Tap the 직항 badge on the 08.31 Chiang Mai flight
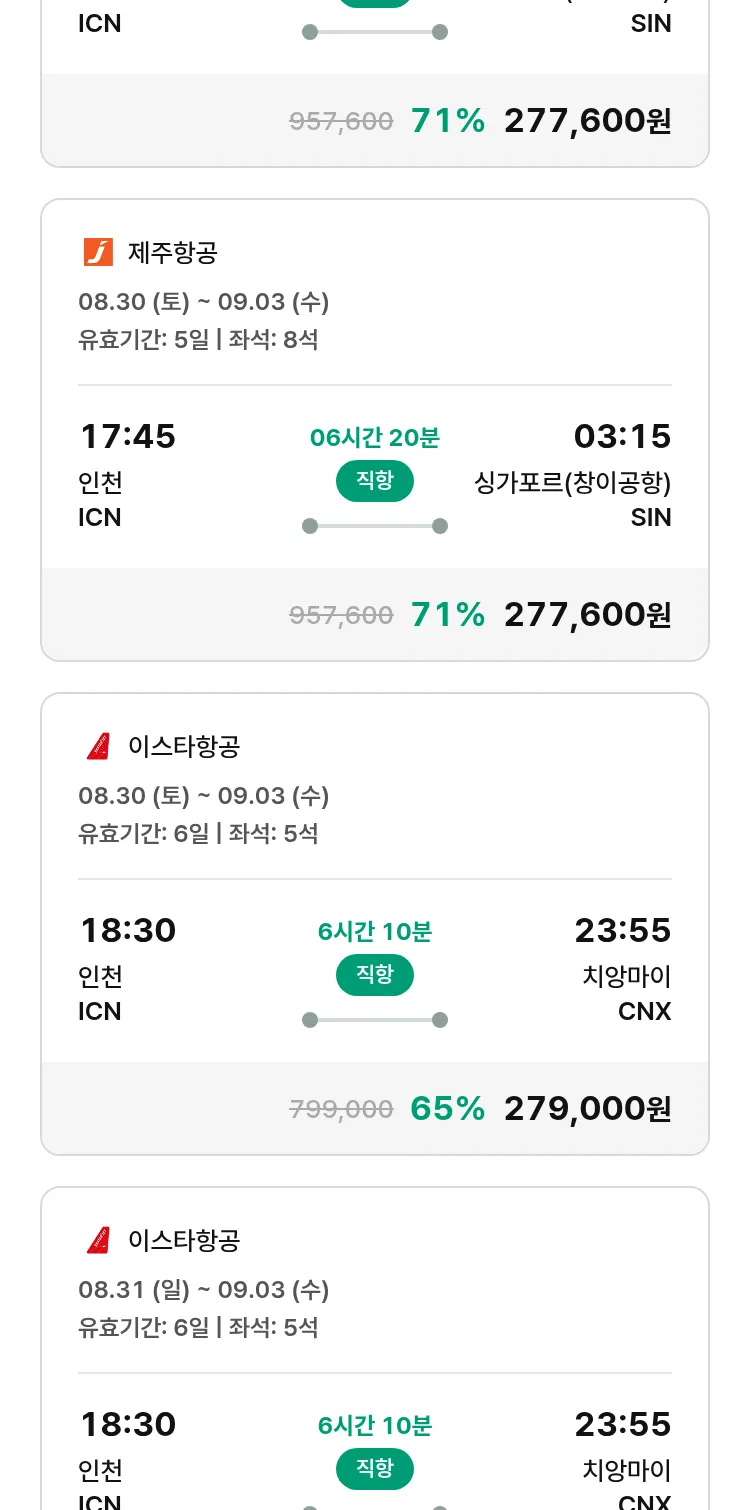This screenshot has height=1510, width=750. click(x=374, y=1469)
